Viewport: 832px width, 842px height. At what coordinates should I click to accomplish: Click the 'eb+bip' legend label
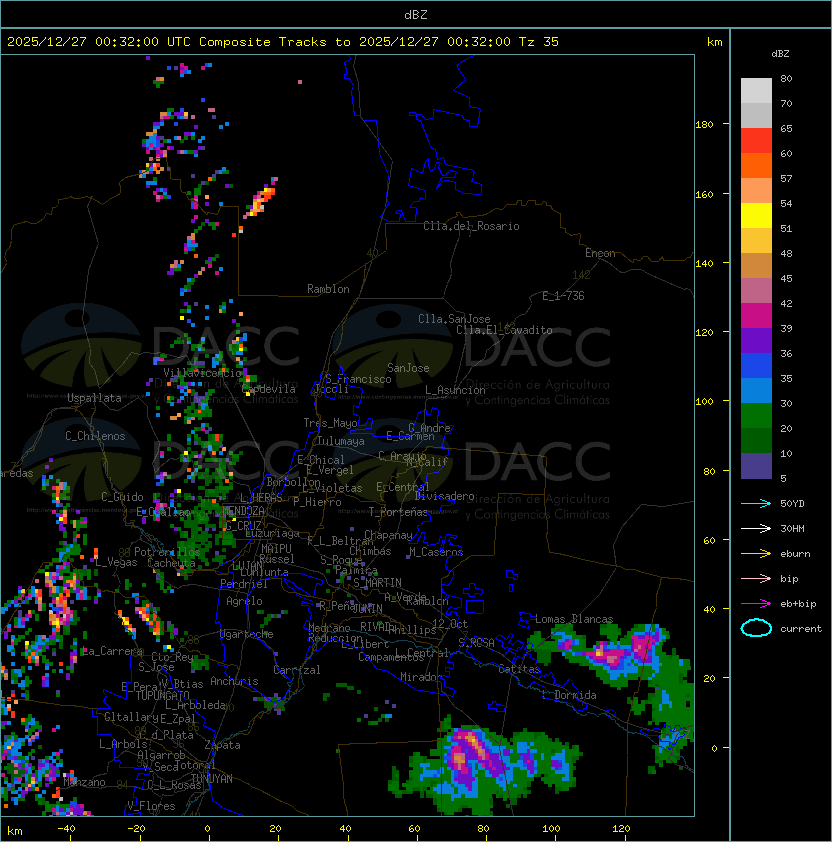(x=798, y=604)
